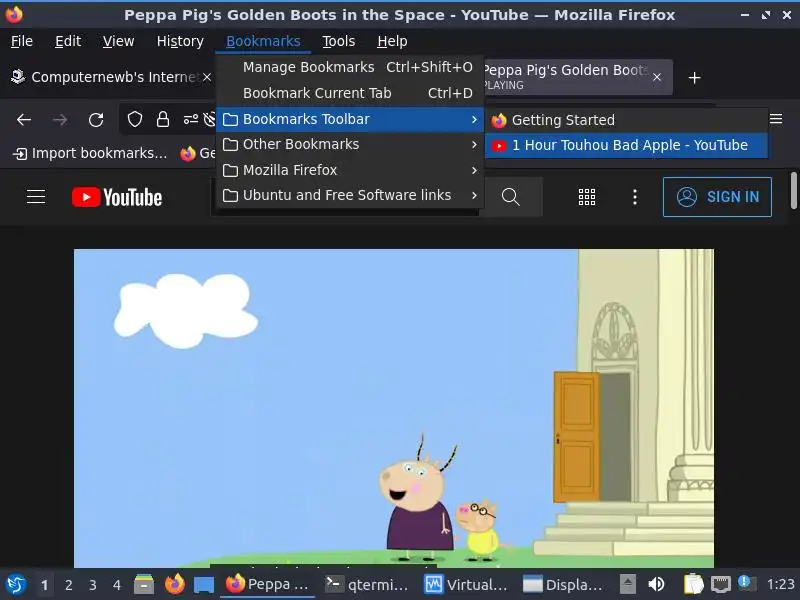This screenshot has height=600, width=800.
Task: Open site permissions icon in address bar
Action: pos(190,119)
